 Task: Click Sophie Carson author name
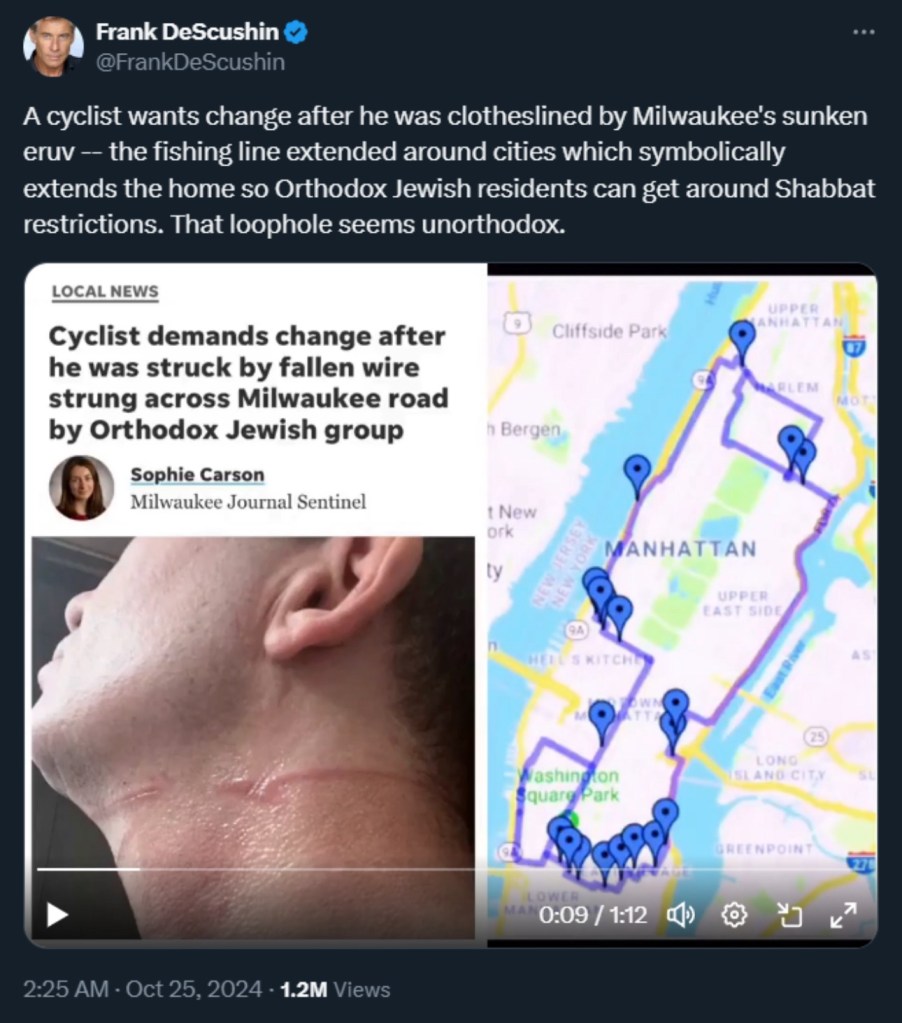198,474
